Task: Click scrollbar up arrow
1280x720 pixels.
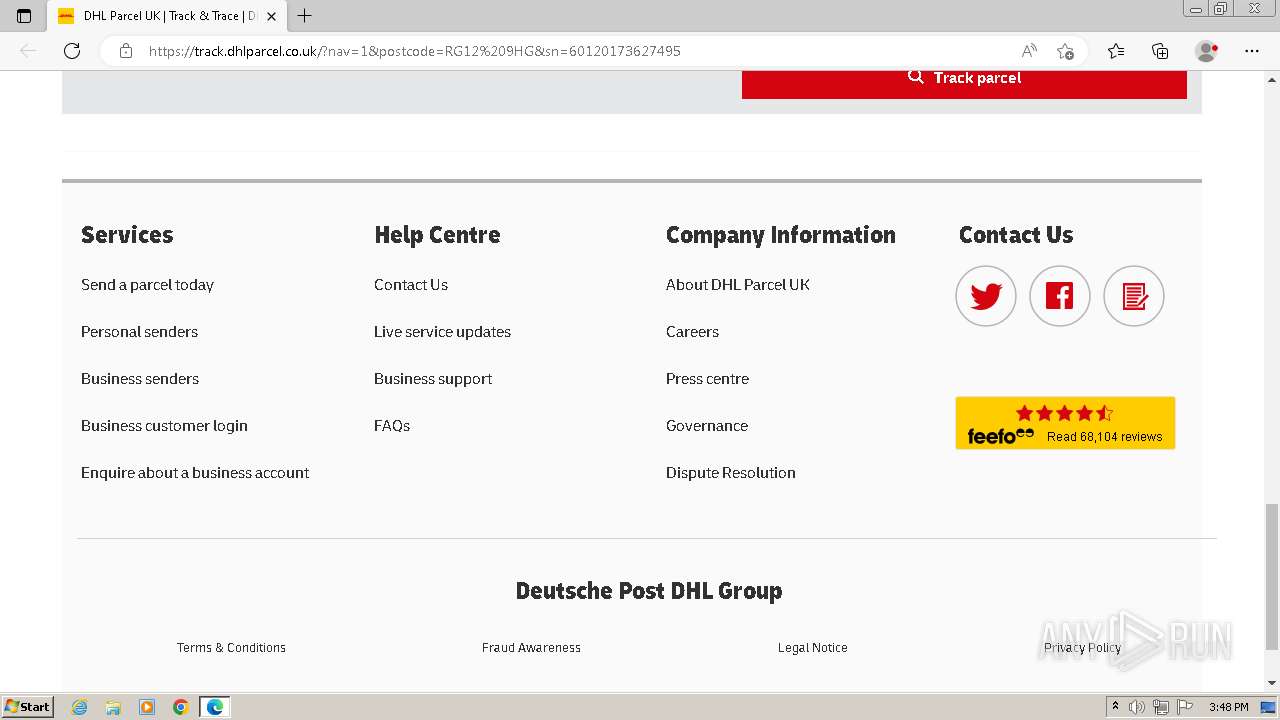Action: click(x=1272, y=79)
